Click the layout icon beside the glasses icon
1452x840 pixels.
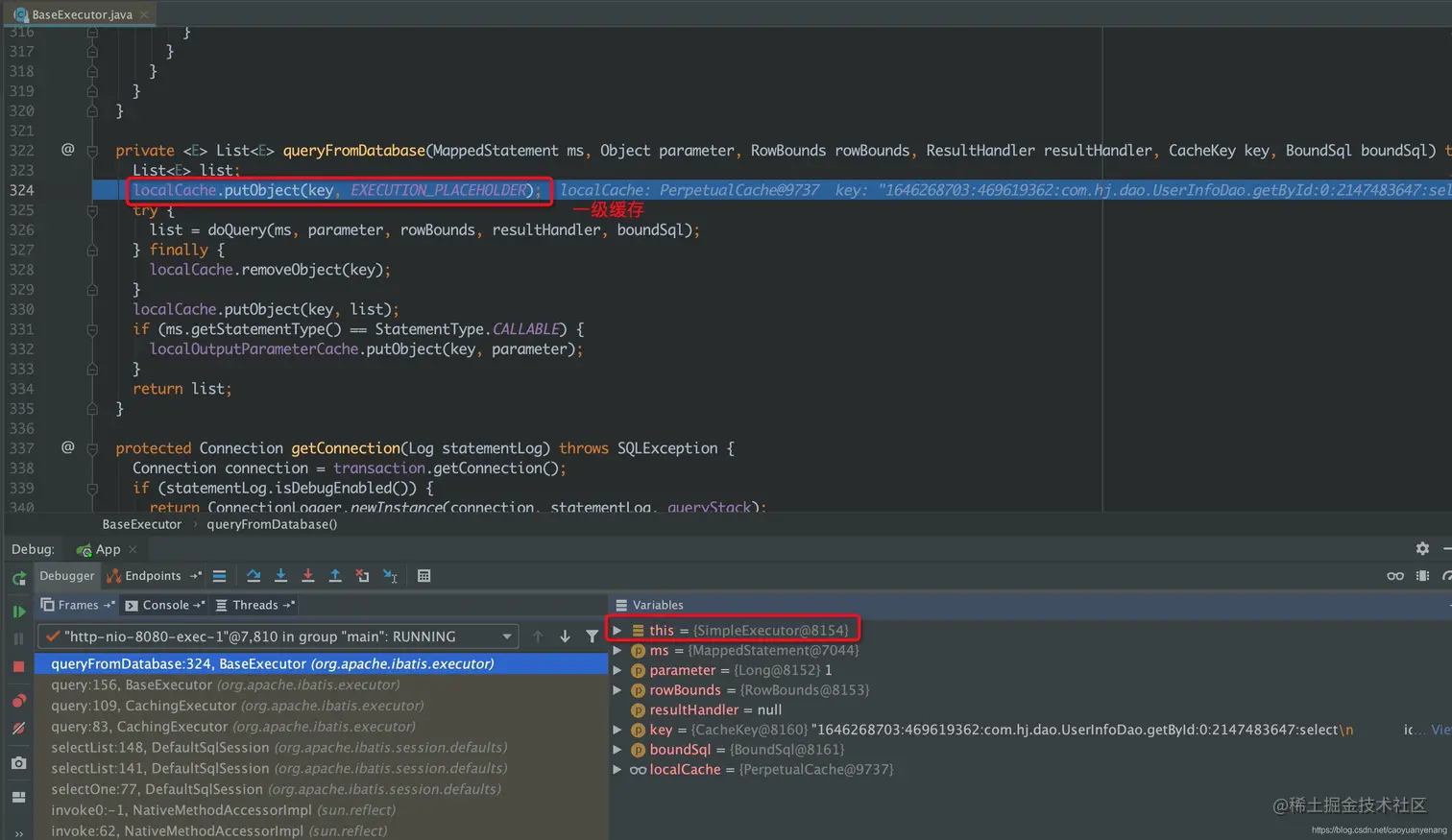point(1422,576)
